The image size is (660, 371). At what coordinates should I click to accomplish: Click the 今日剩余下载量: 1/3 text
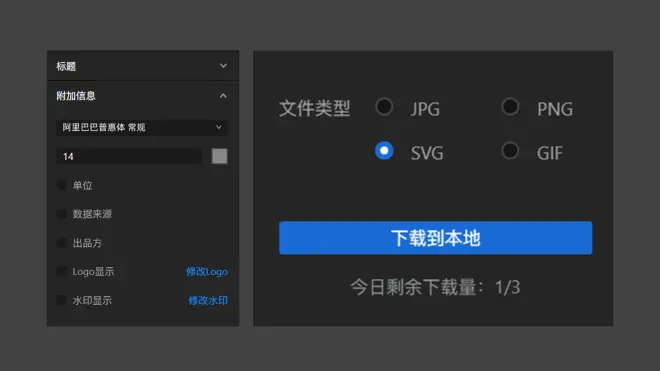(435, 288)
